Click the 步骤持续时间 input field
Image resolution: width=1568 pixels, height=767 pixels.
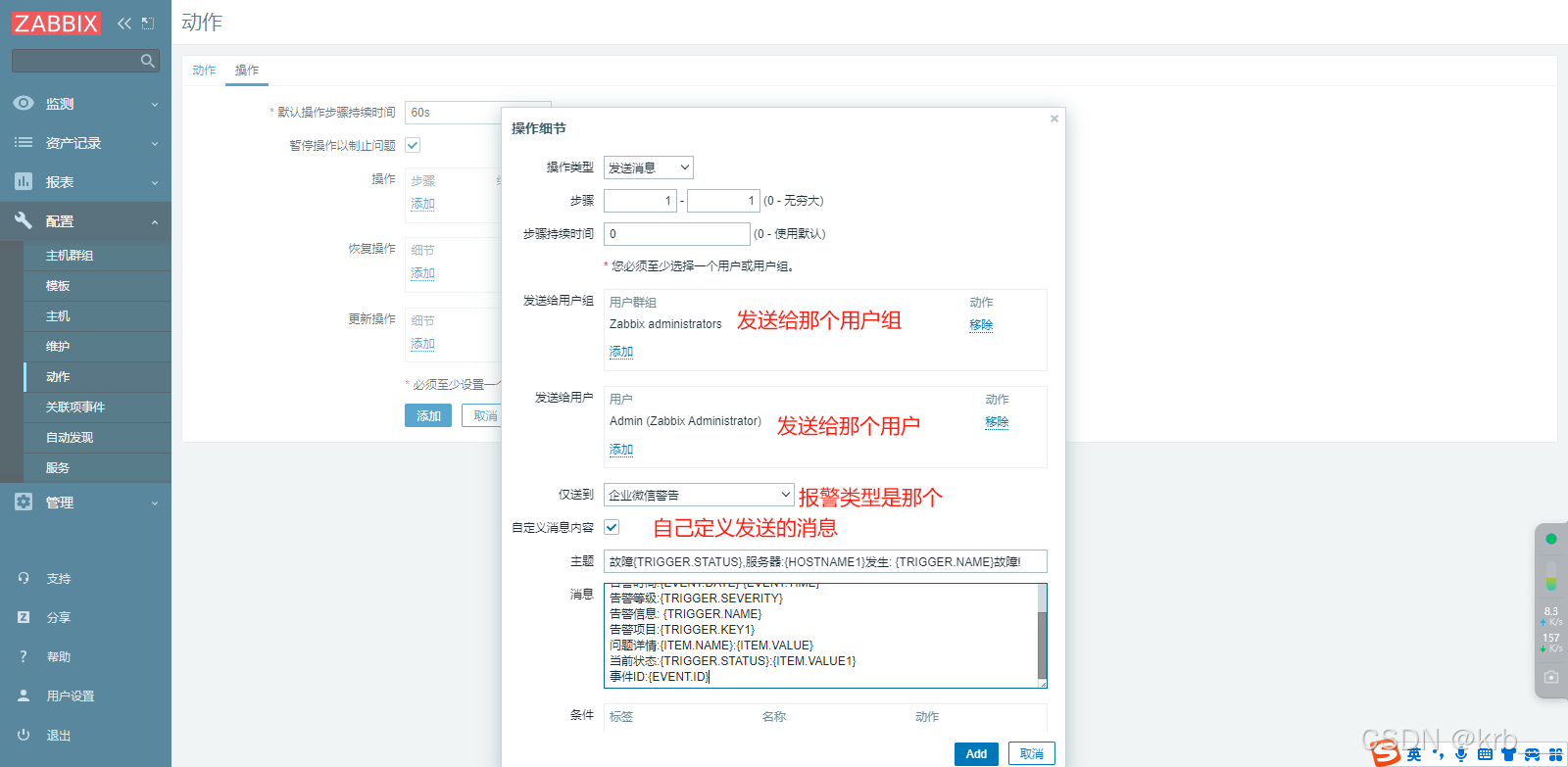pyautogui.click(x=677, y=234)
